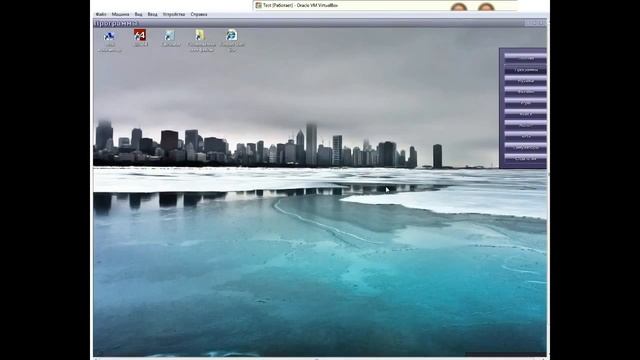Open the Вид menu
640x360 pixels.
click(x=139, y=14)
